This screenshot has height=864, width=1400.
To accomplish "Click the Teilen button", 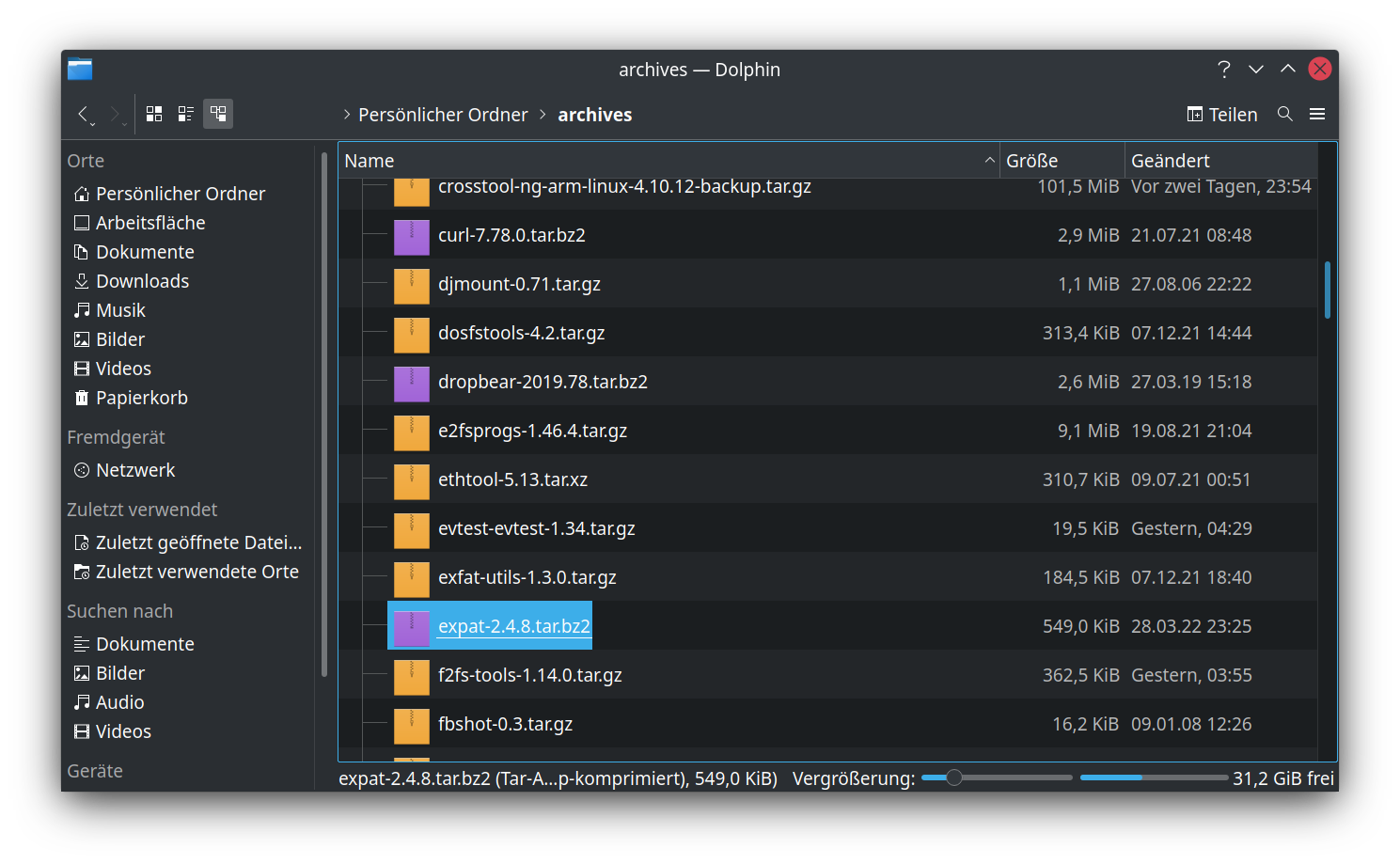I will pyautogui.click(x=1222, y=115).
